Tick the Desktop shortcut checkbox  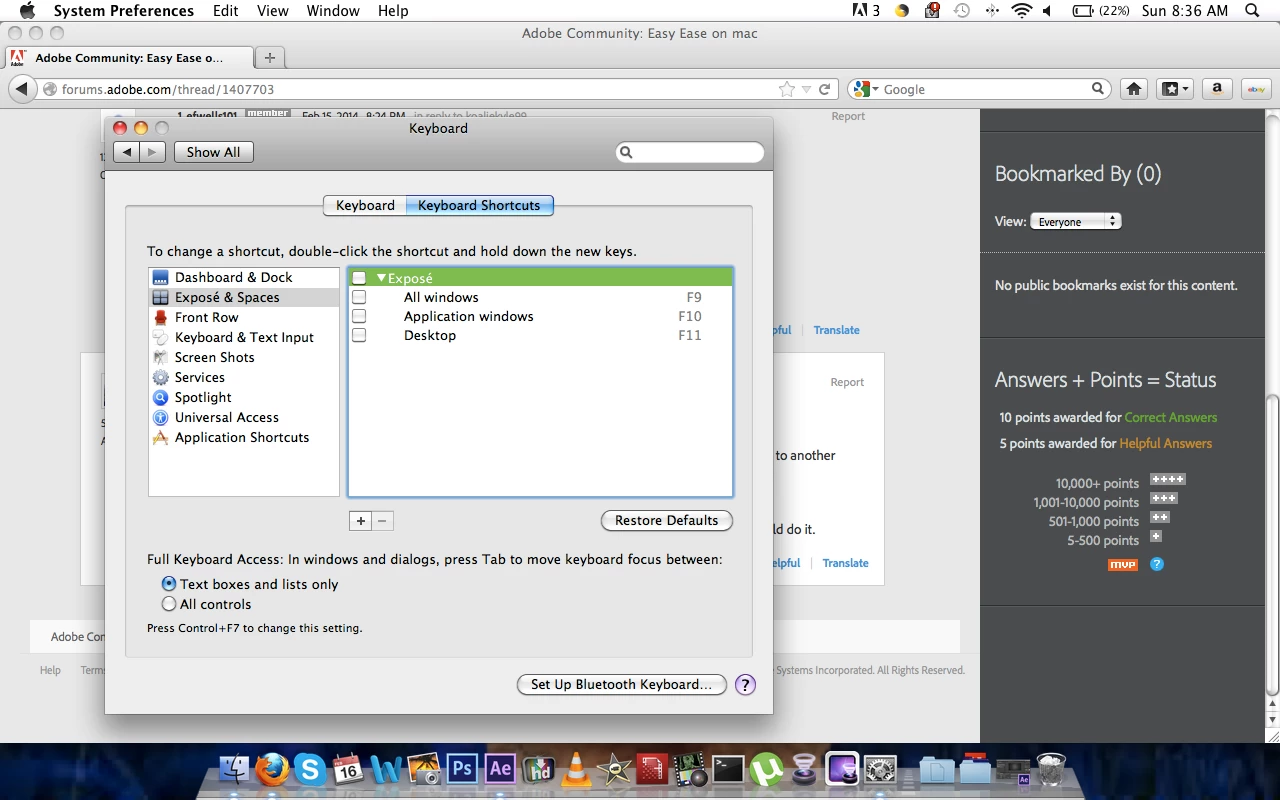pos(359,335)
